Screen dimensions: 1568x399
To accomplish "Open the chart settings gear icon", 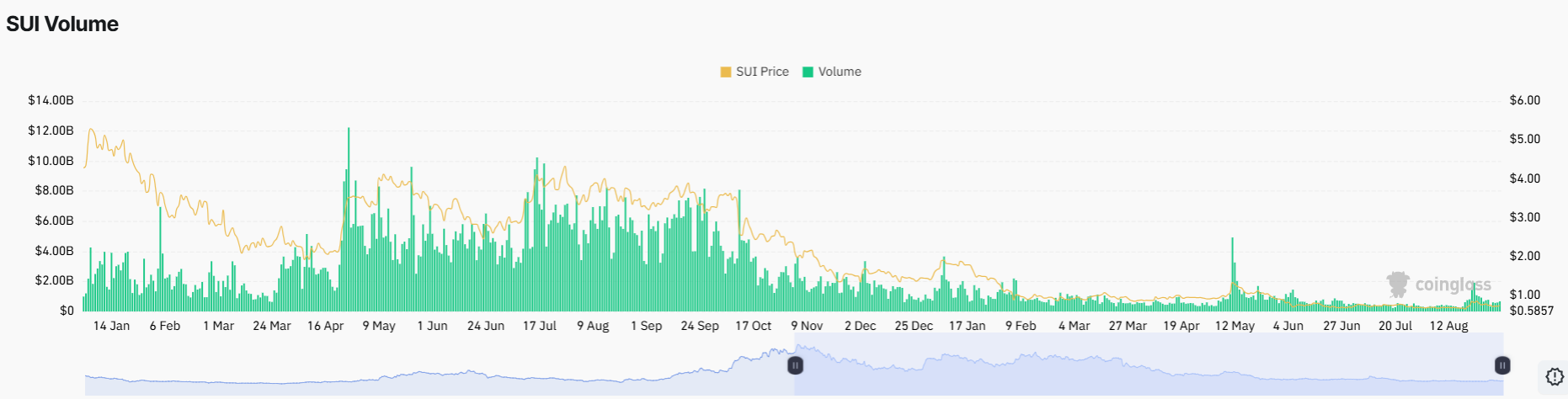I will (x=1555, y=377).
